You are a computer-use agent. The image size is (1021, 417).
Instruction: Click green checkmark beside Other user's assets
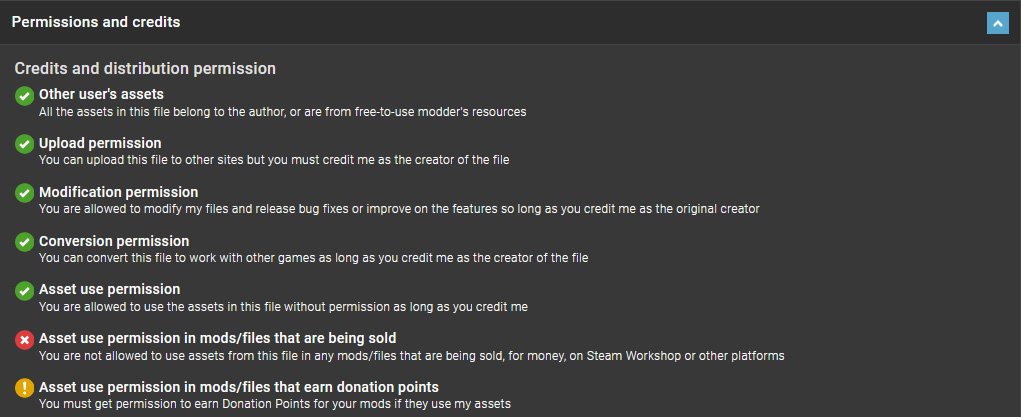(x=24, y=95)
